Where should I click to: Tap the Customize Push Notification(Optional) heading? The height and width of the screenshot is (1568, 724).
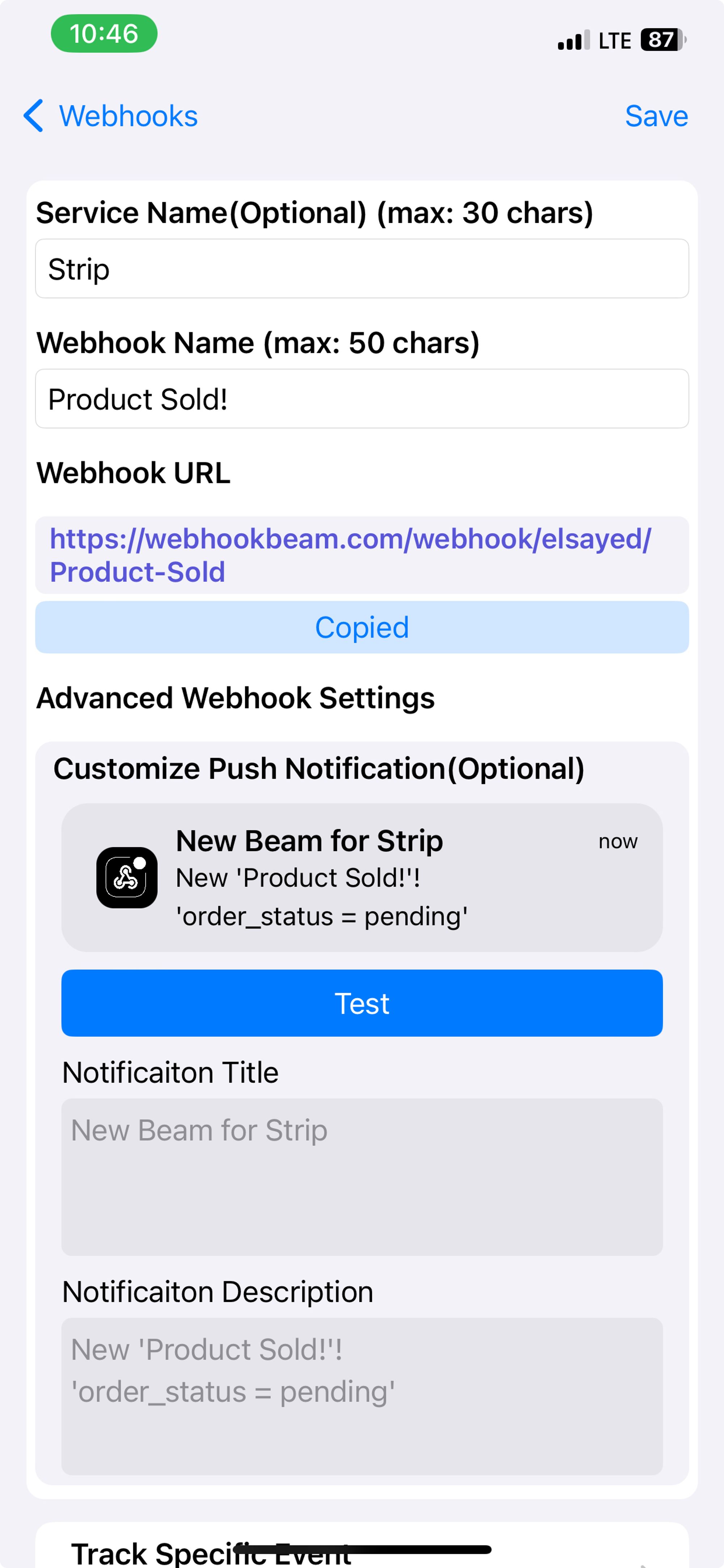pos(319,769)
